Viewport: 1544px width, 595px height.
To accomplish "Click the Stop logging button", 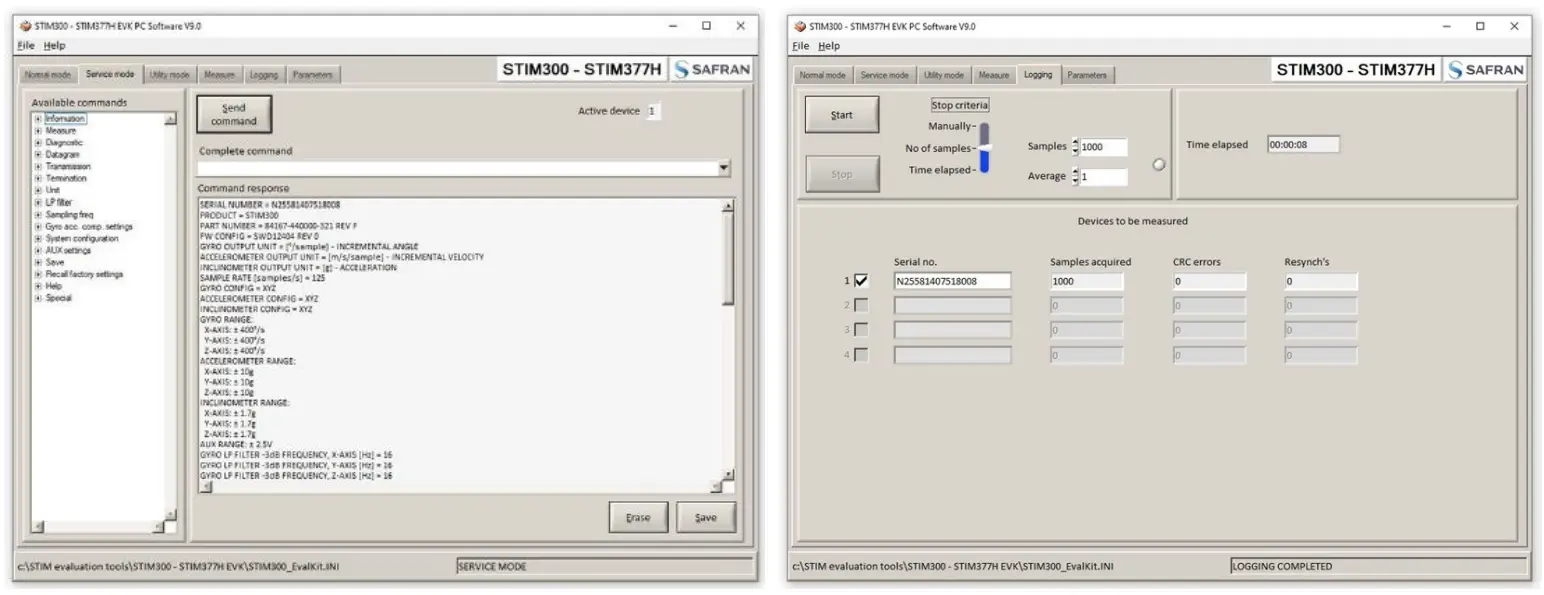I will tap(842, 174).
